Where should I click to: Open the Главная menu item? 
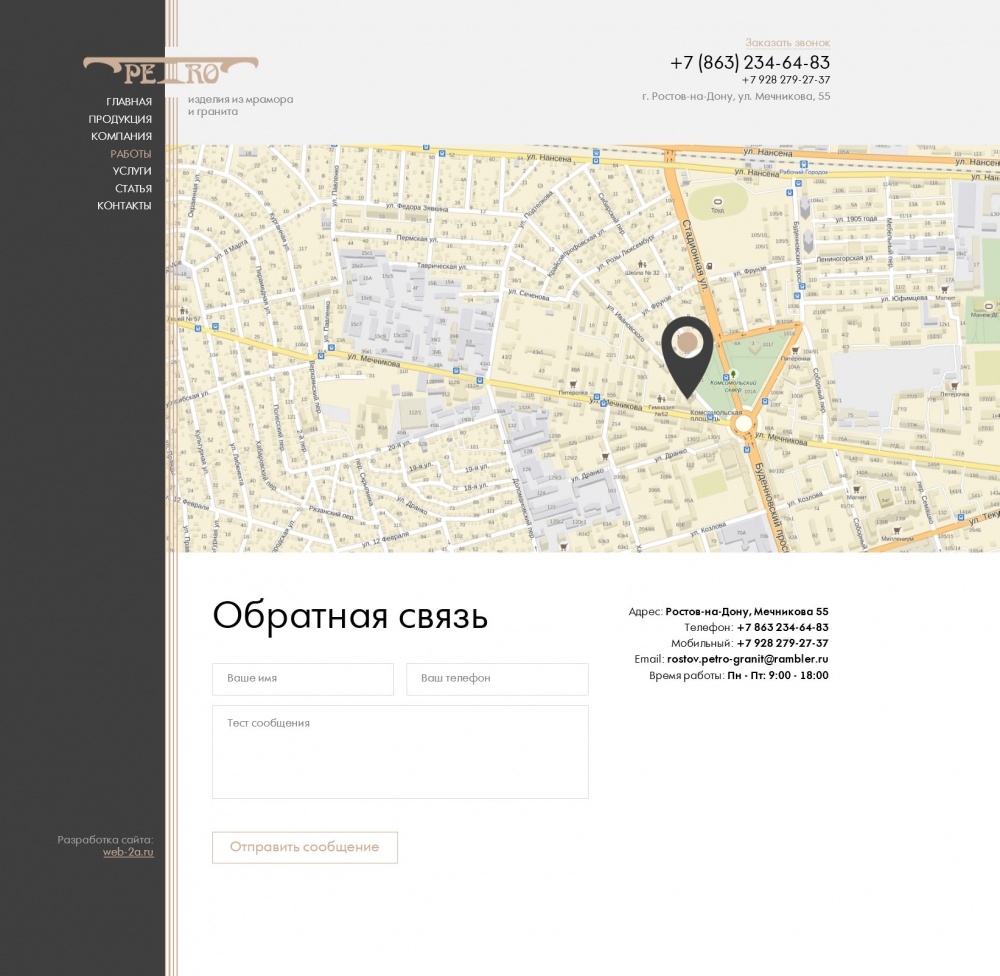[129, 102]
